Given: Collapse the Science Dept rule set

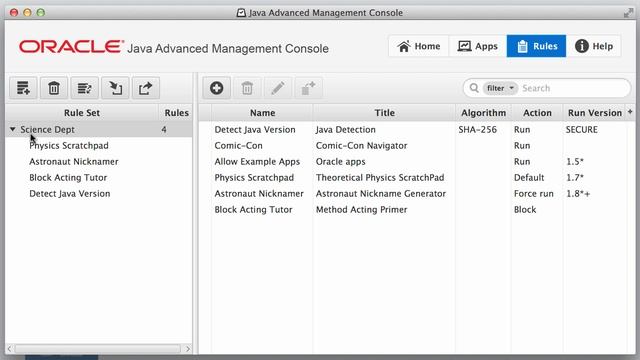Looking at the screenshot, I should [13, 129].
